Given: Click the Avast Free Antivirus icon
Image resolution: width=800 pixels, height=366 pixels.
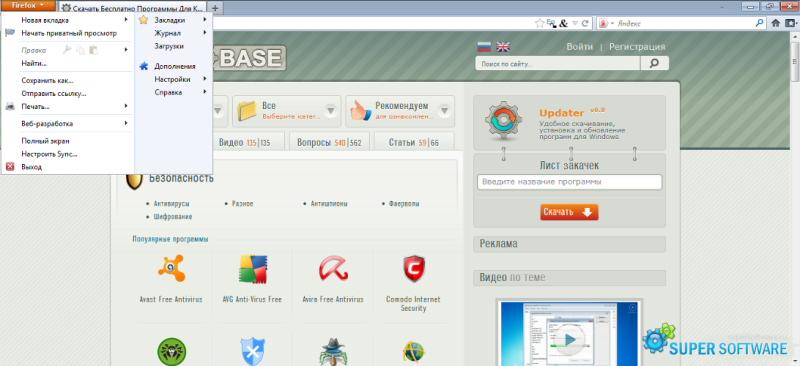Looking at the screenshot, I should click(170, 269).
